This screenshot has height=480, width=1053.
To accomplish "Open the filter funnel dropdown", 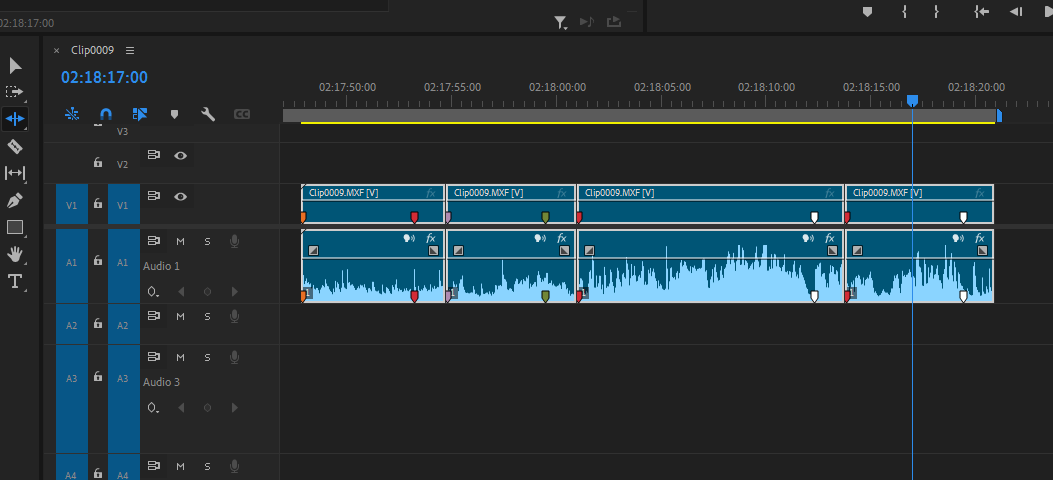I will click(561, 23).
